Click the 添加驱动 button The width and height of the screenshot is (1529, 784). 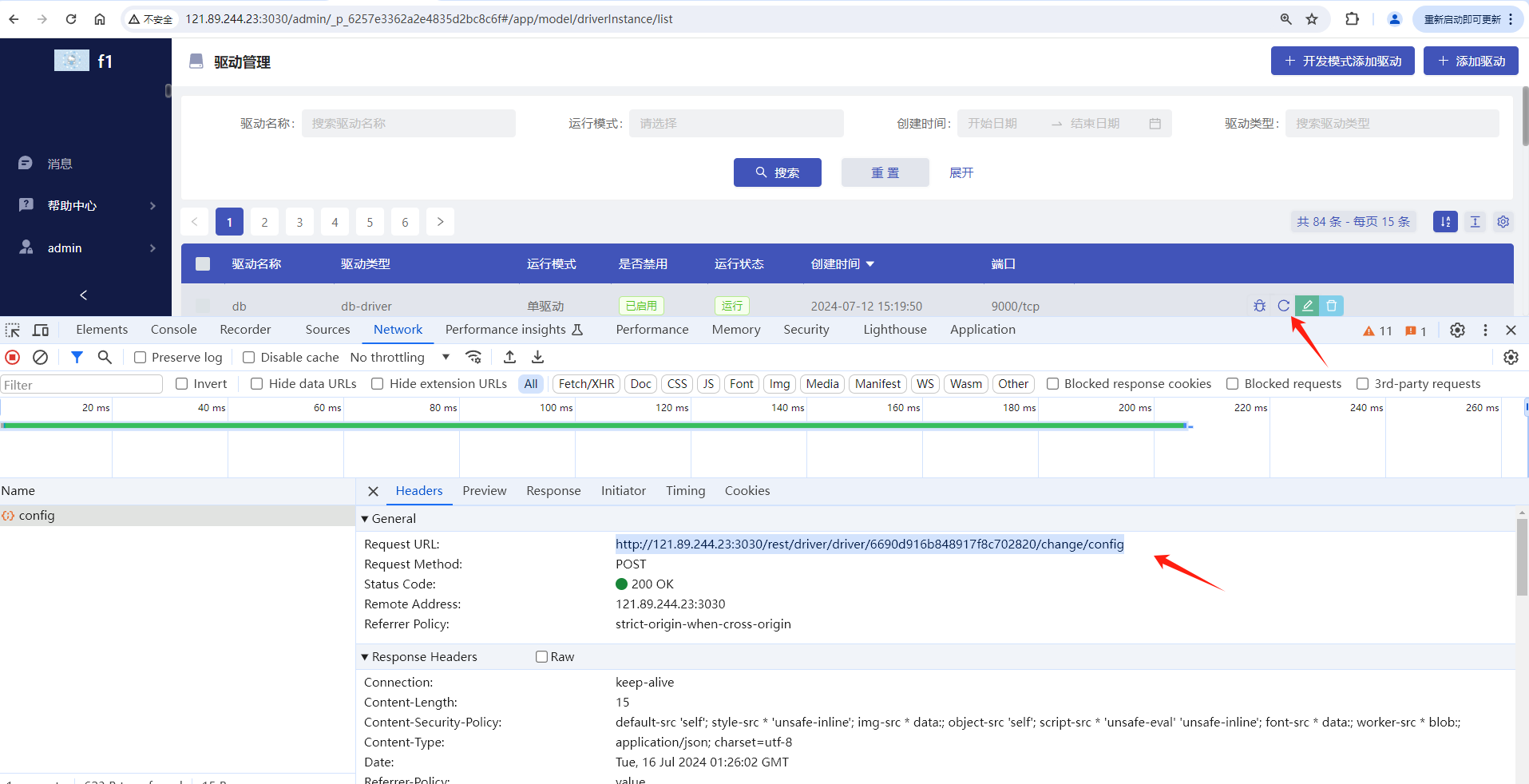click(1471, 61)
